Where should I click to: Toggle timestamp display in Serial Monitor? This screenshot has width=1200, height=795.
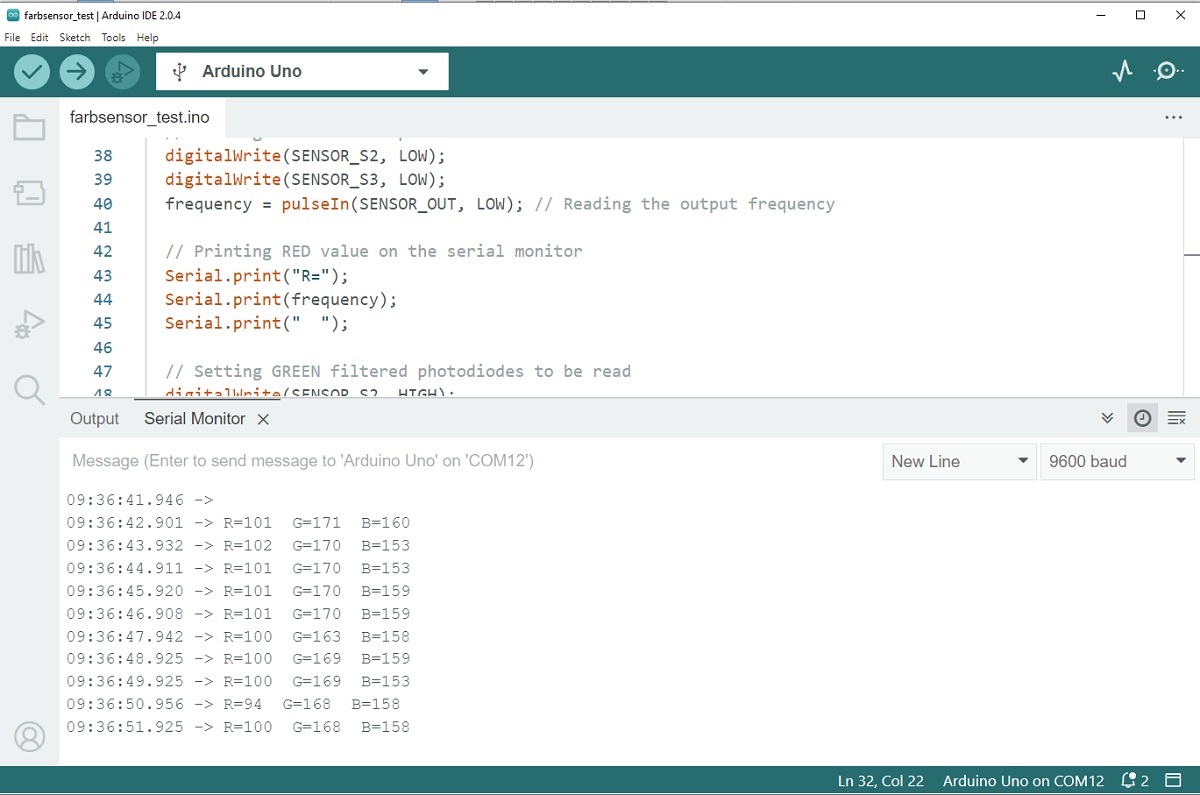click(1142, 418)
